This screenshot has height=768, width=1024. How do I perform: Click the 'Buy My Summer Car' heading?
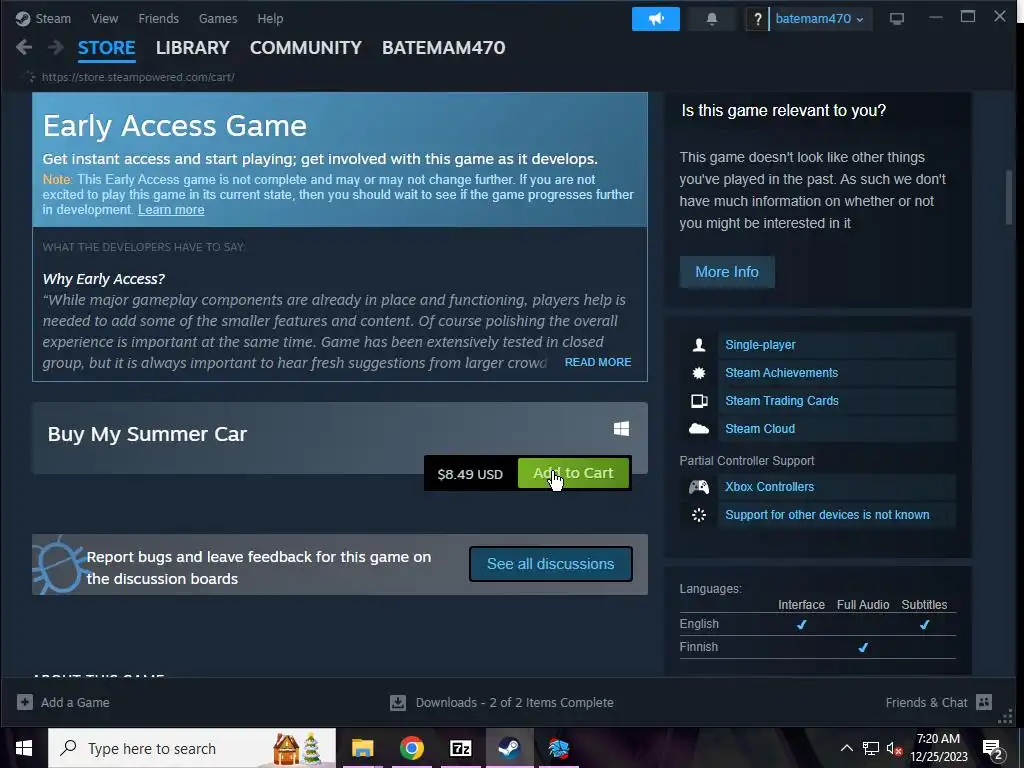tap(147, 434)
